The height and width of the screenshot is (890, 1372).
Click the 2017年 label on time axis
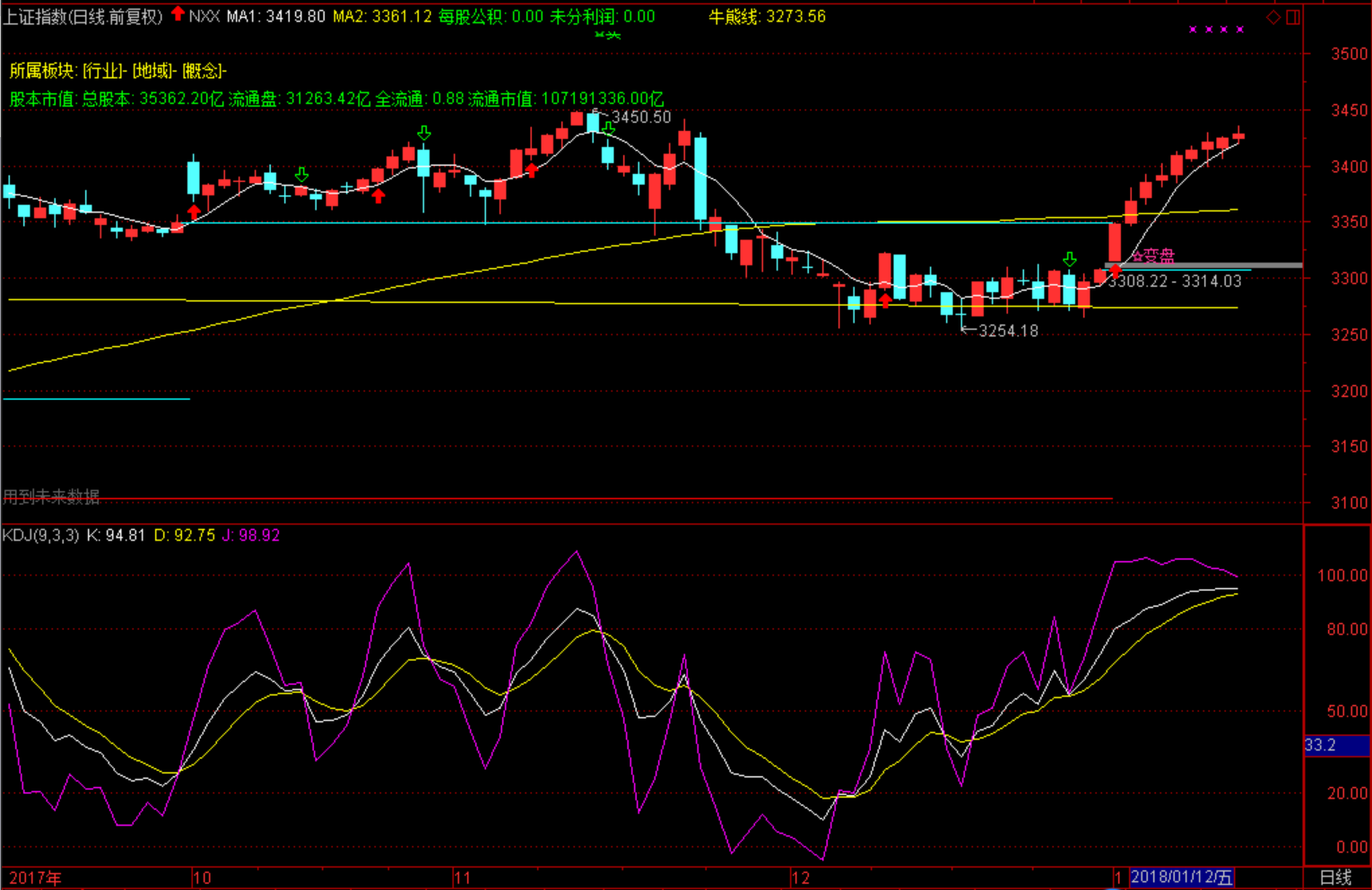pyautogui.click(x=36, y=877)
